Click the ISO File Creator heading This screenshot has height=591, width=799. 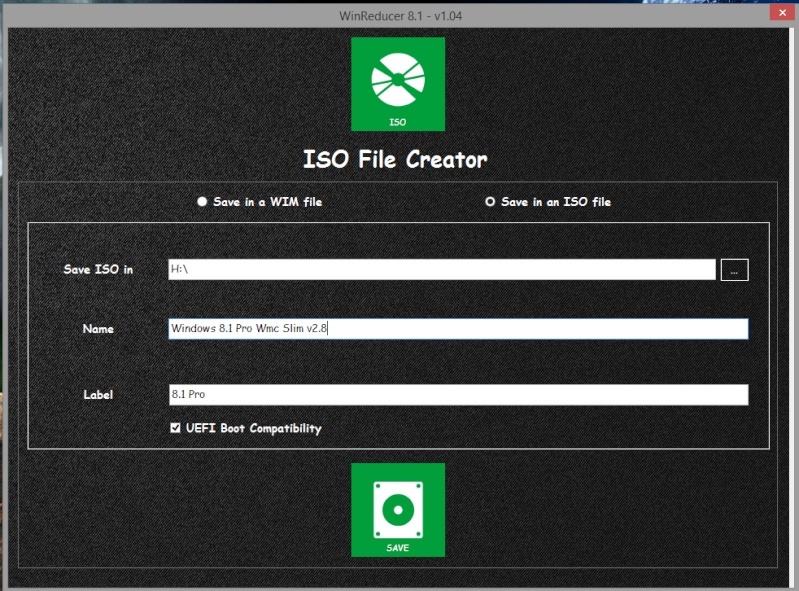pyautogui.click(x=395, y=159)
